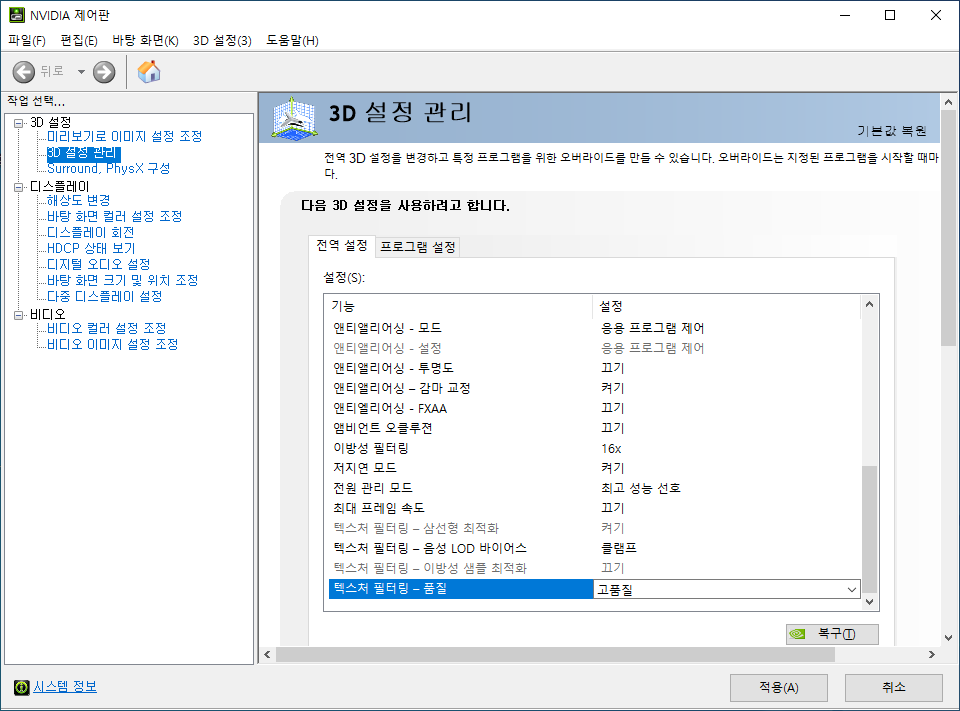The width and height of the screenshot is (960, 711).
Task: Select the 앤티앨리어싱 - 모드 row
Action: tap(594, 328)
